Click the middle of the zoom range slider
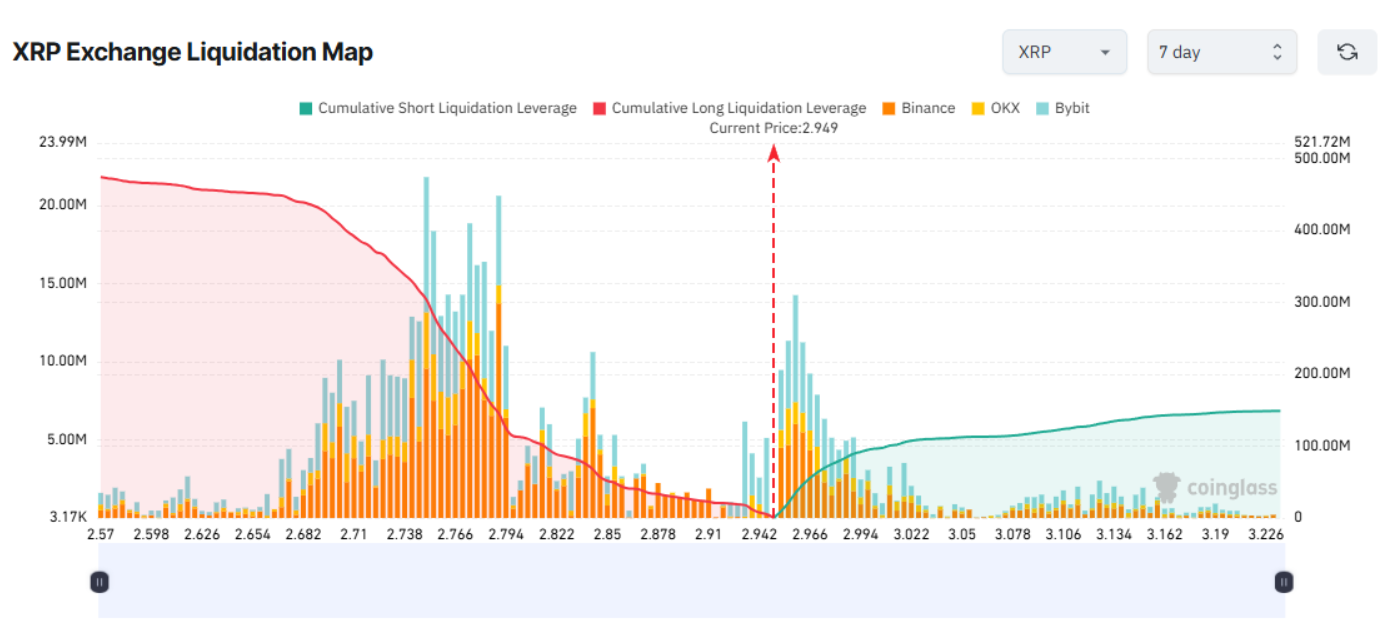 tap(691, 581)
